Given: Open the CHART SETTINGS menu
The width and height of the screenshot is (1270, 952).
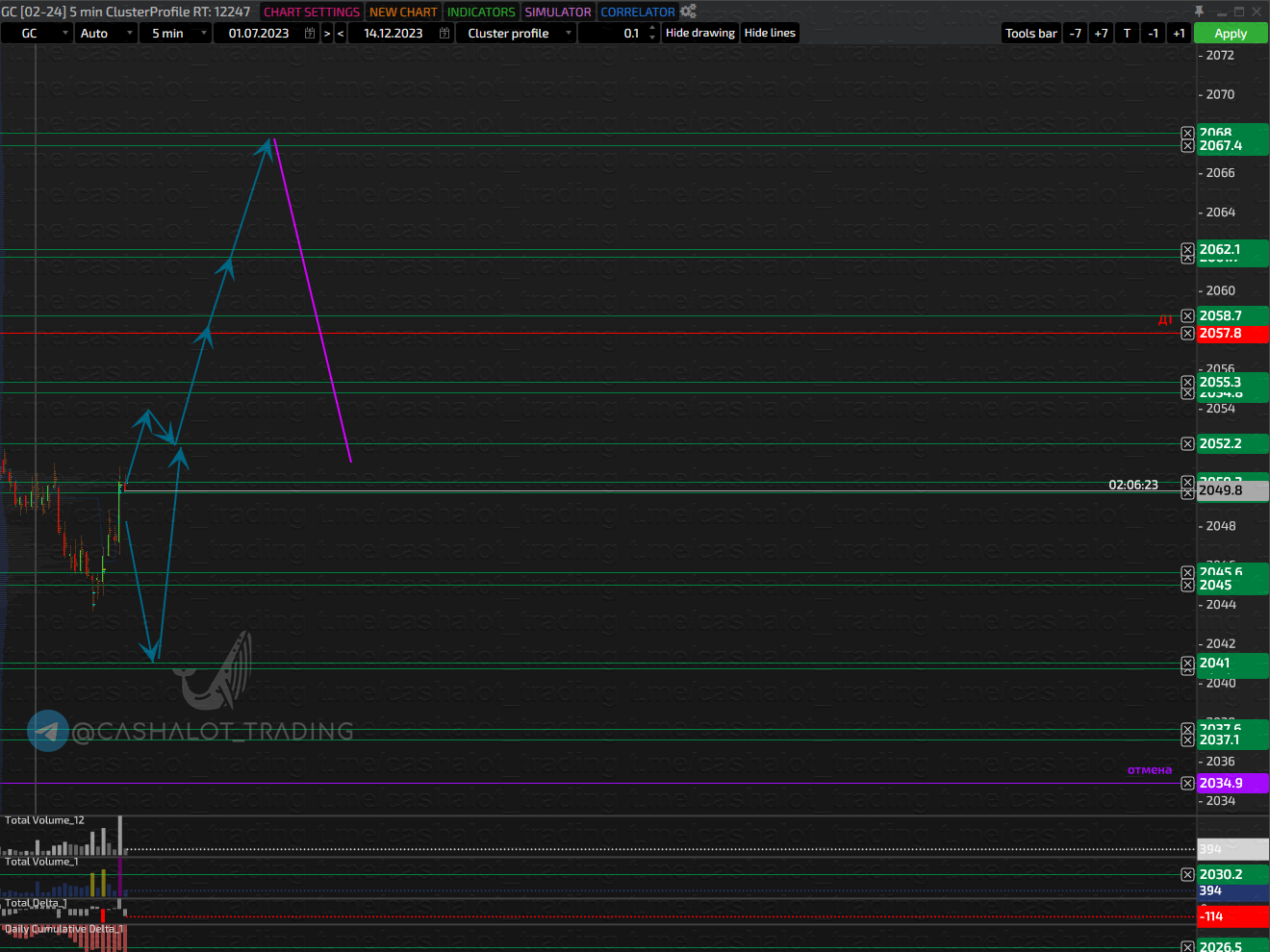Looking at the screenshot, I should click(x=312, y=12).
